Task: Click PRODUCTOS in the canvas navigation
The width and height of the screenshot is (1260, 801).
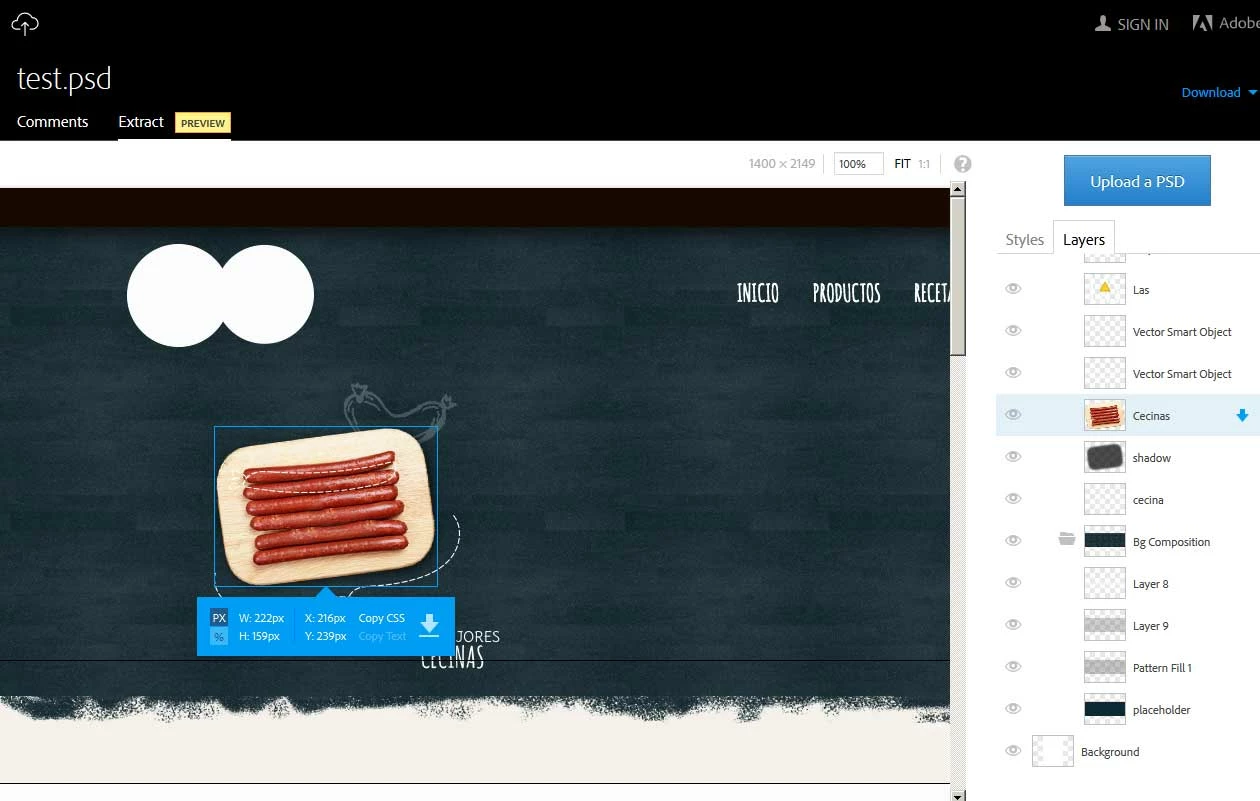Action: coord(847,293)
